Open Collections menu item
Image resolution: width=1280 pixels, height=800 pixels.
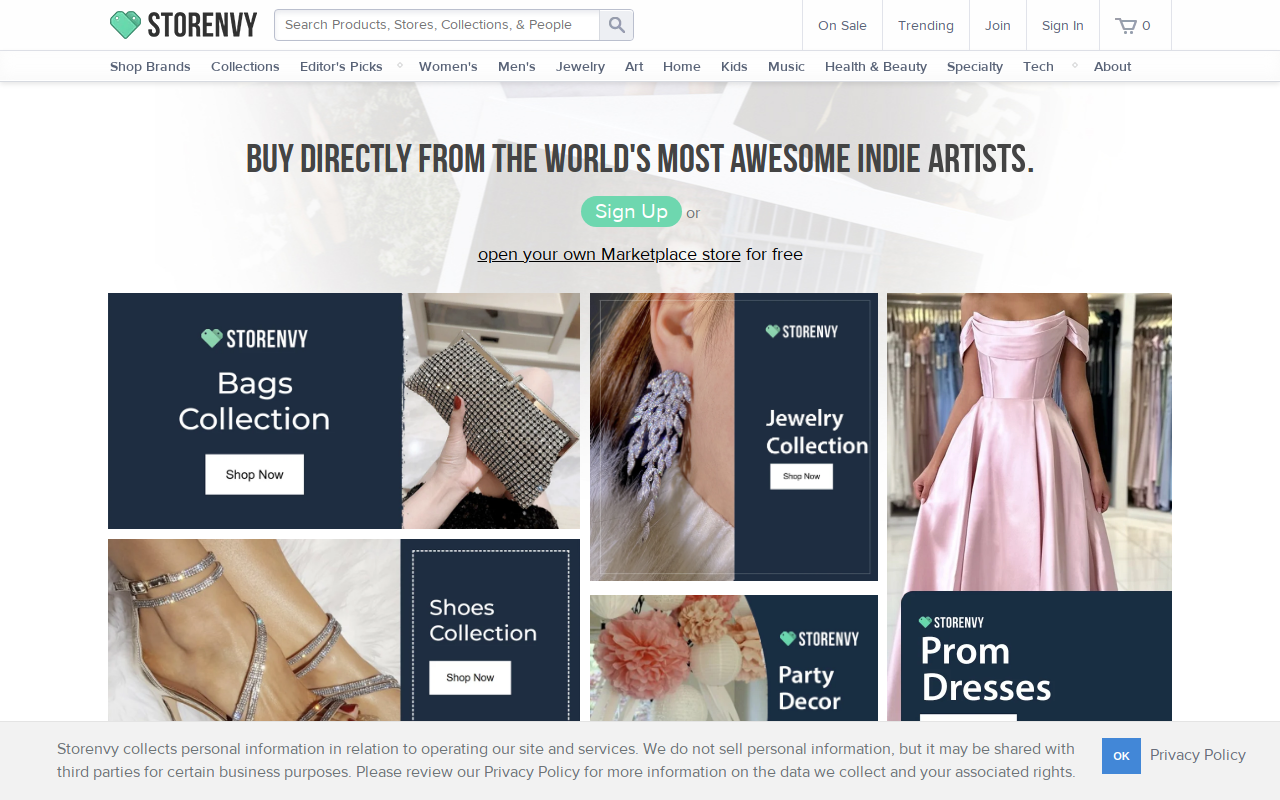[245, 66]
